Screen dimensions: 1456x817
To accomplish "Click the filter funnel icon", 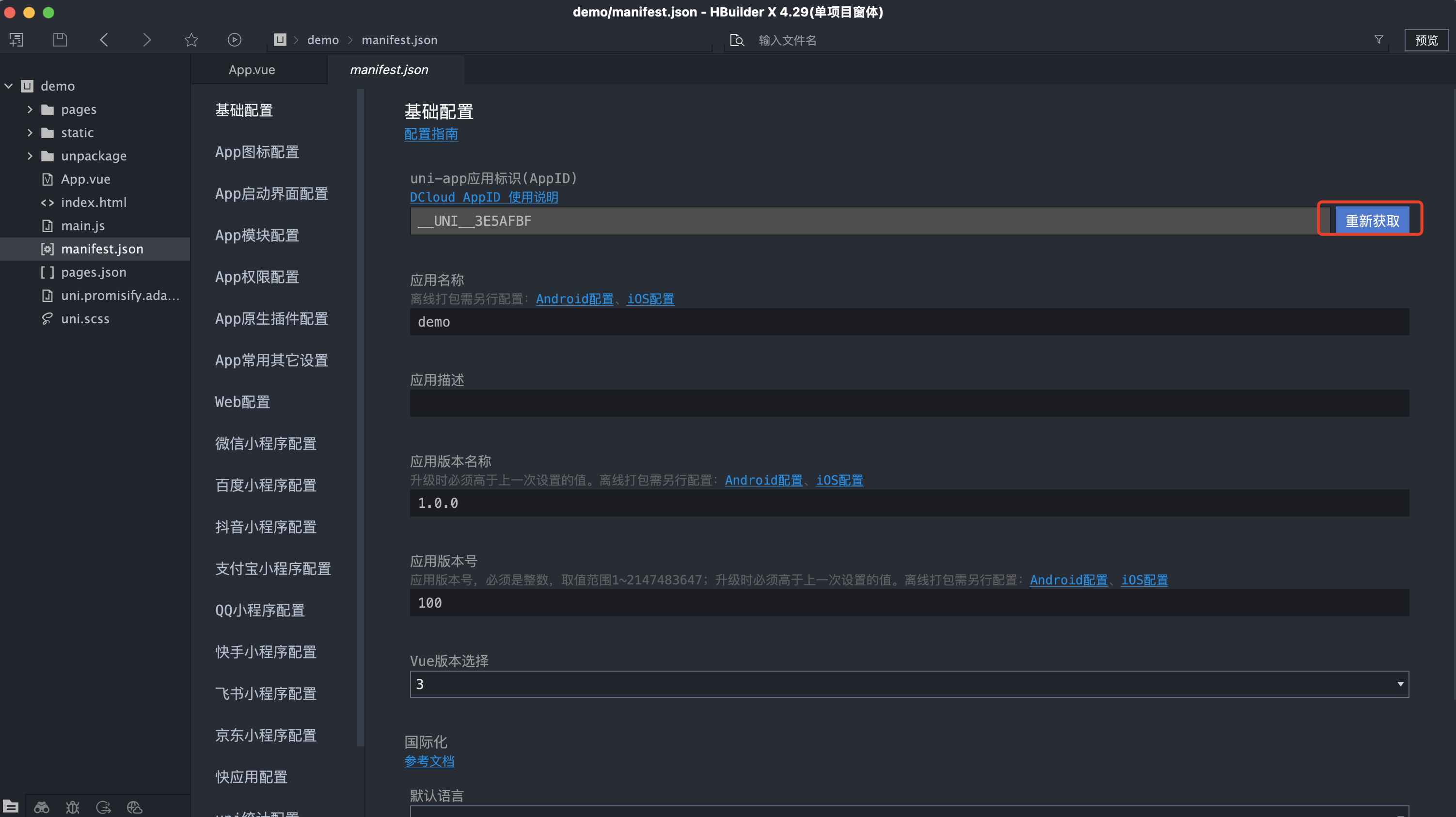I will point(1378,40).
